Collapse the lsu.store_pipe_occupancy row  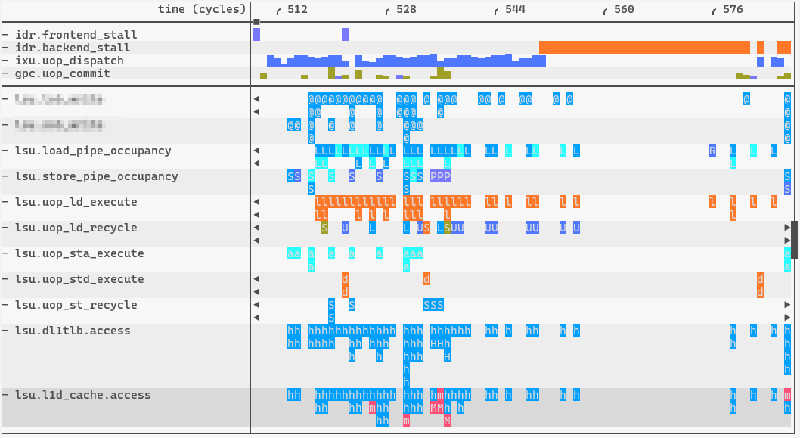[x=5, y=176]
